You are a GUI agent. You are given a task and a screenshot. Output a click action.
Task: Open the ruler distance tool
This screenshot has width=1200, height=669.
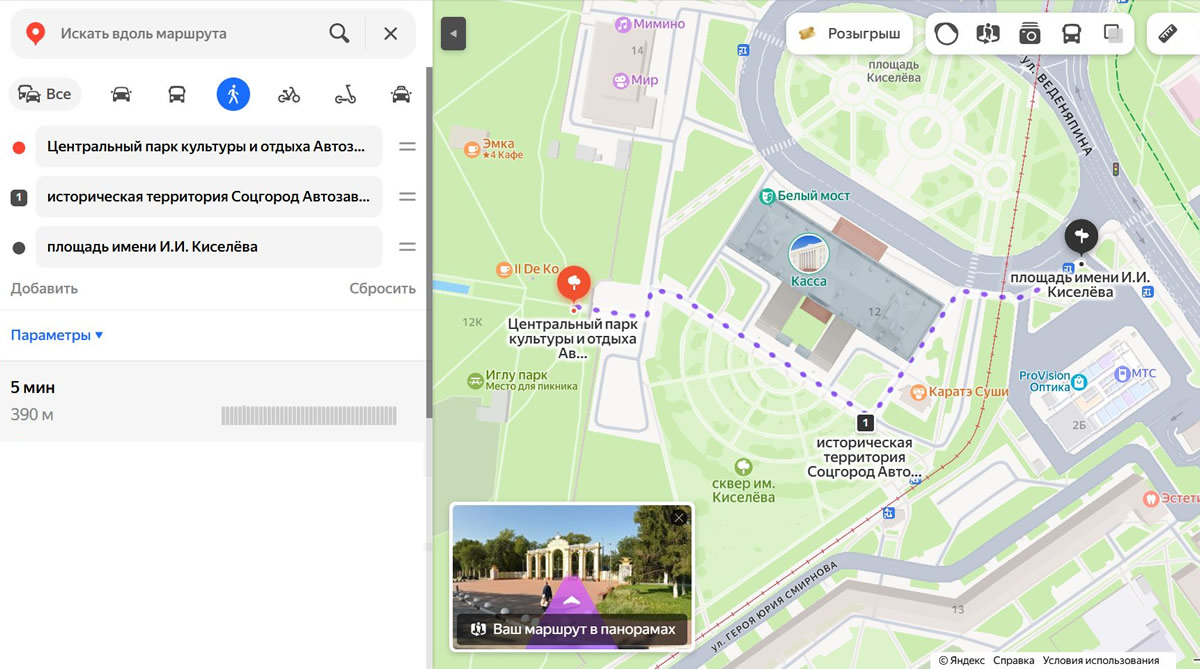pyautogui.click(x=1167, y=34)
